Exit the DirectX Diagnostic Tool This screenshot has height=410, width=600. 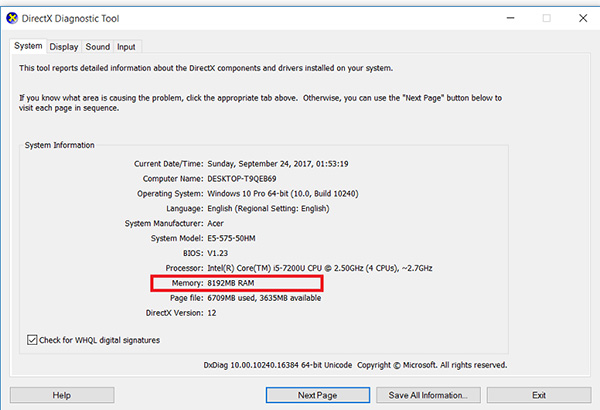pyautogui.click(x=539, y=395)
